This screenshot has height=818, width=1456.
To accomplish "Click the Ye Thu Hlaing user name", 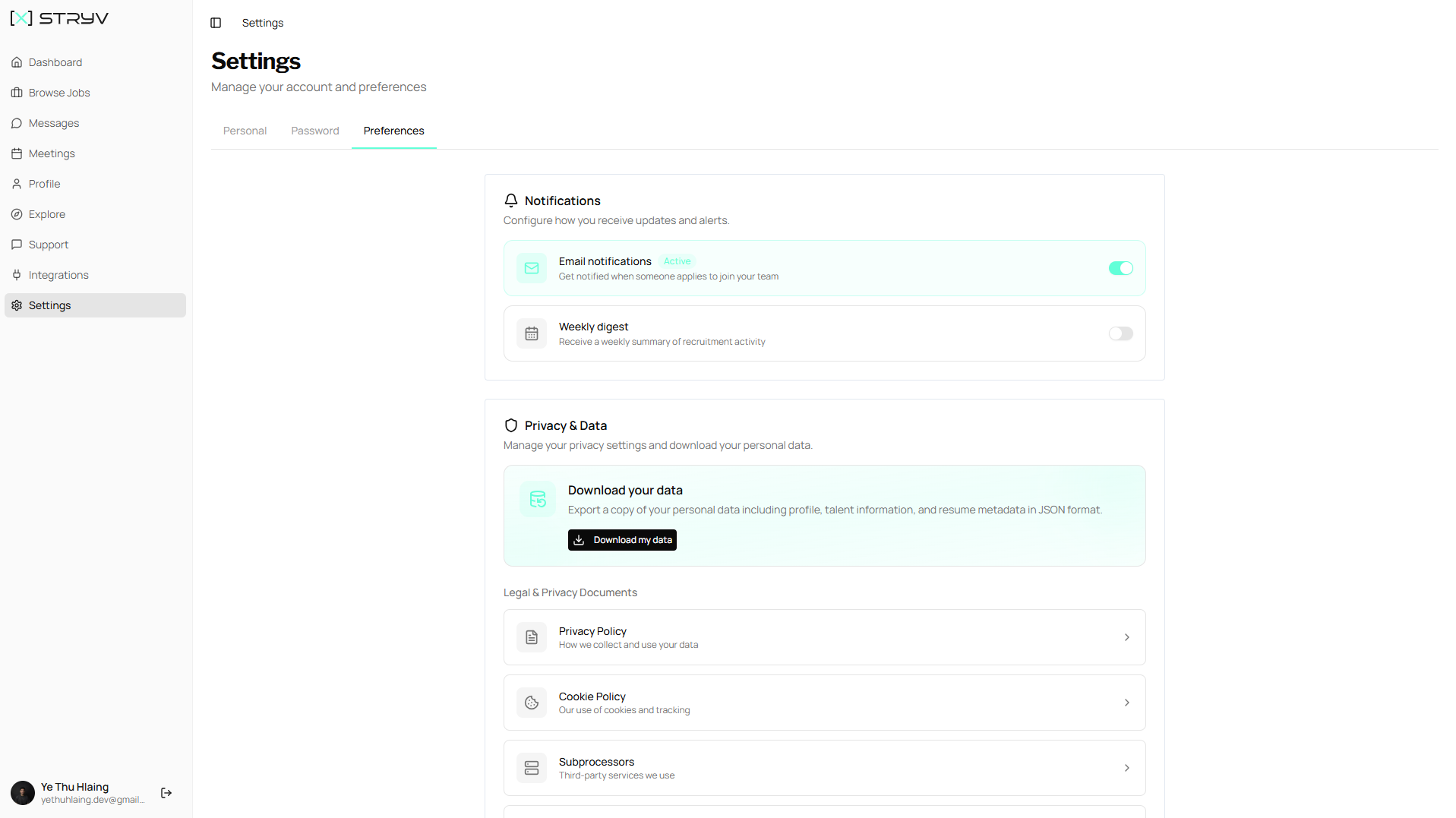I will point(74,787).
